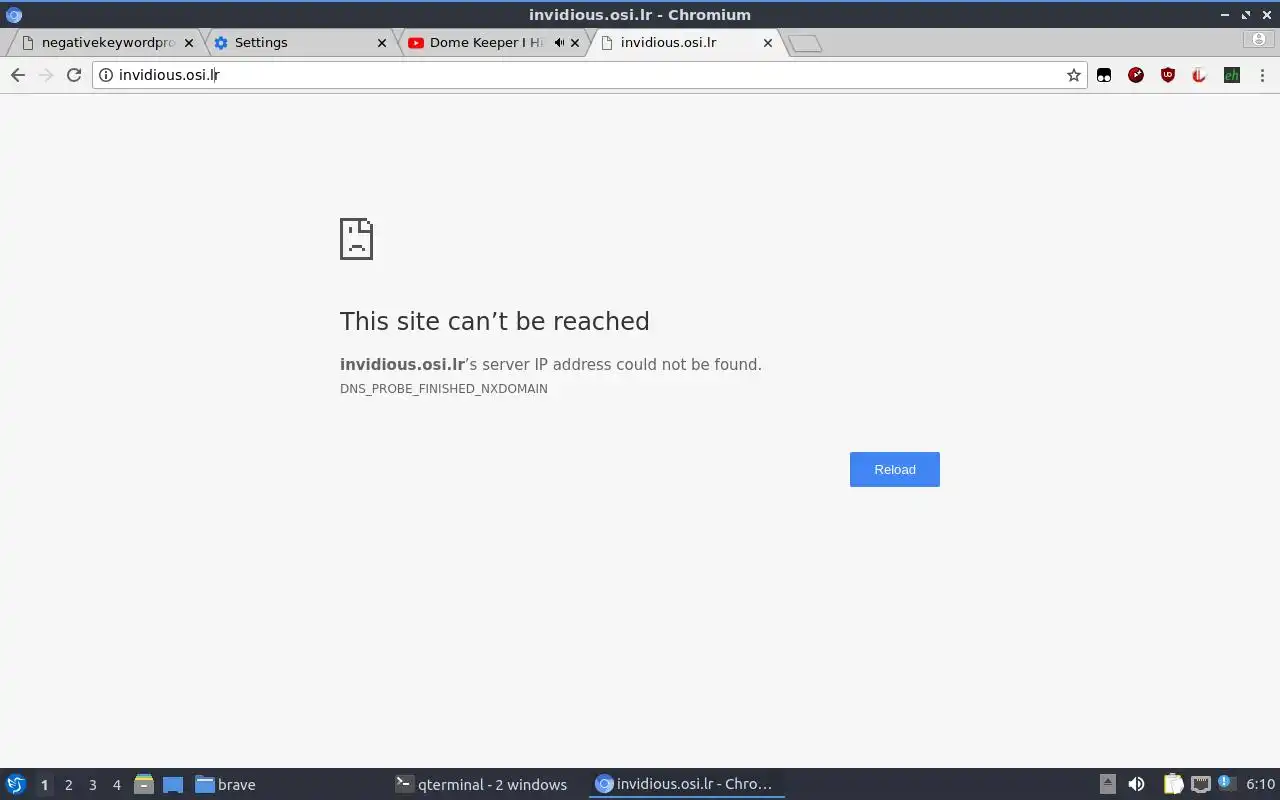View site information icon in address bar
1280x800 pixels.
(106, 75)
